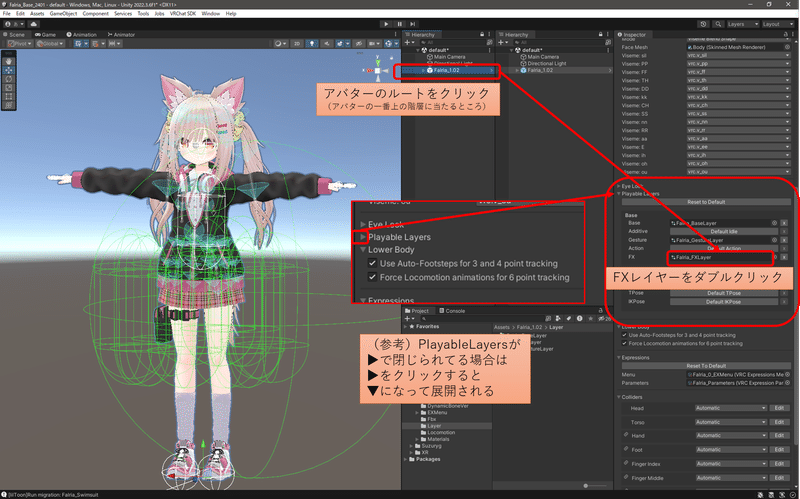The width and height of the screenshot is (800, 499).
Task: Open the Head collider Automatic dropdown
Action: click(x=731, y=408)
